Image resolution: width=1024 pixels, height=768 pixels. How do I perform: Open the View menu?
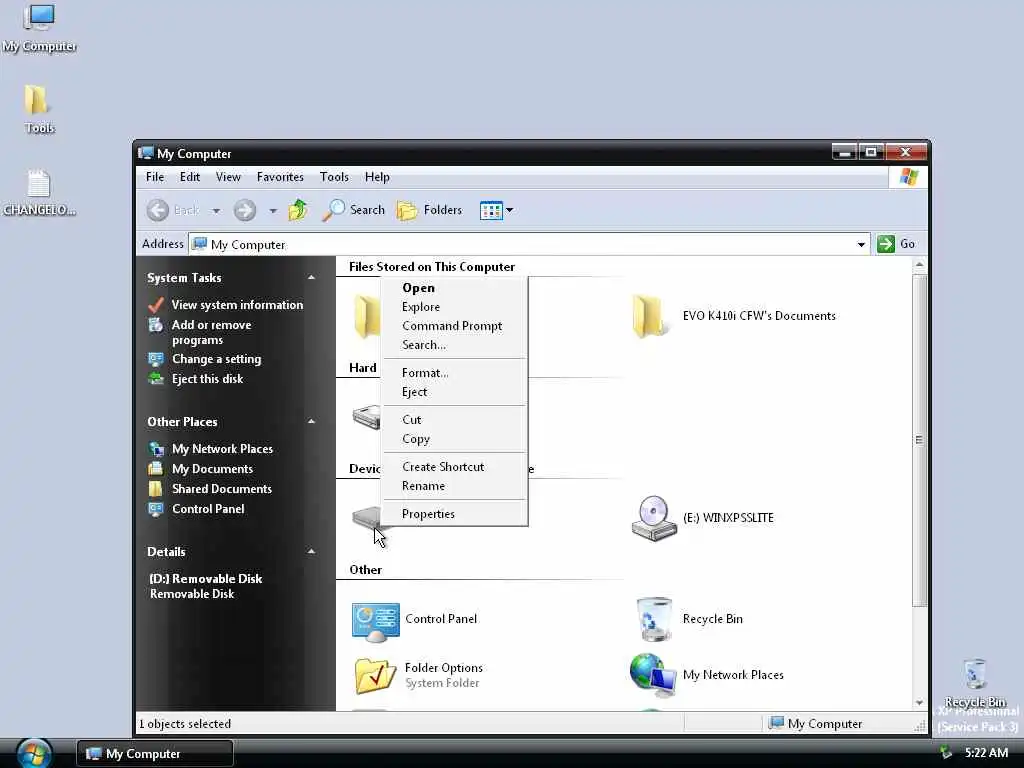tap(228, 177)
